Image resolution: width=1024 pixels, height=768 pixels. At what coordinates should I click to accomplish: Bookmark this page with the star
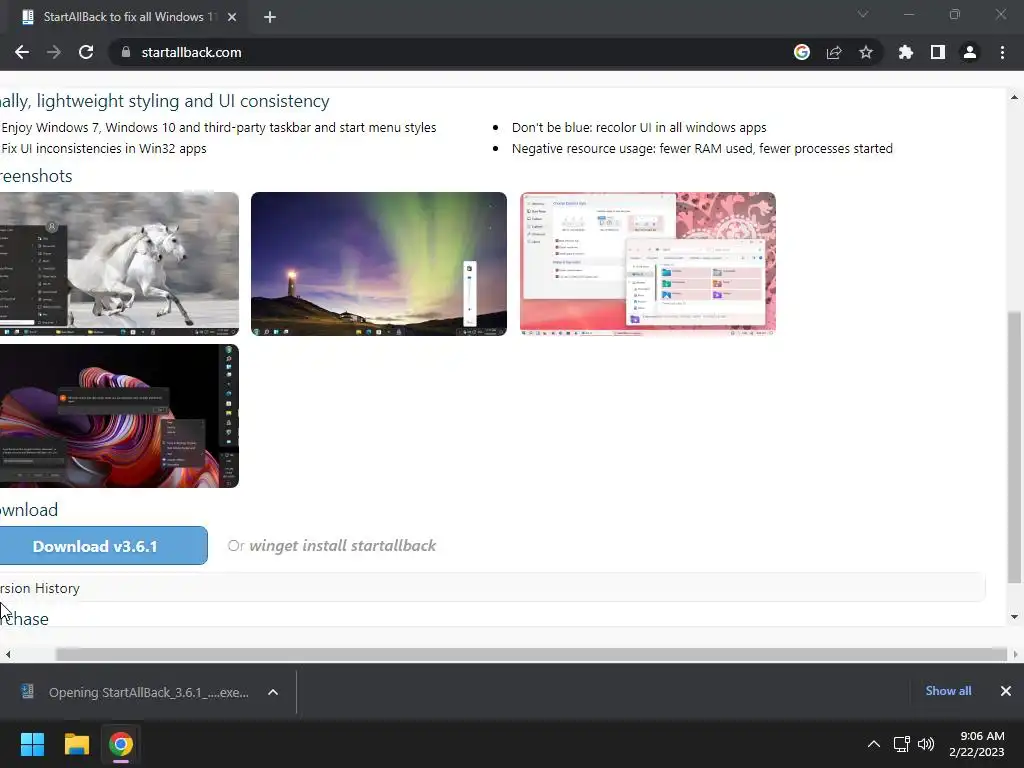[x=866, y=52]
